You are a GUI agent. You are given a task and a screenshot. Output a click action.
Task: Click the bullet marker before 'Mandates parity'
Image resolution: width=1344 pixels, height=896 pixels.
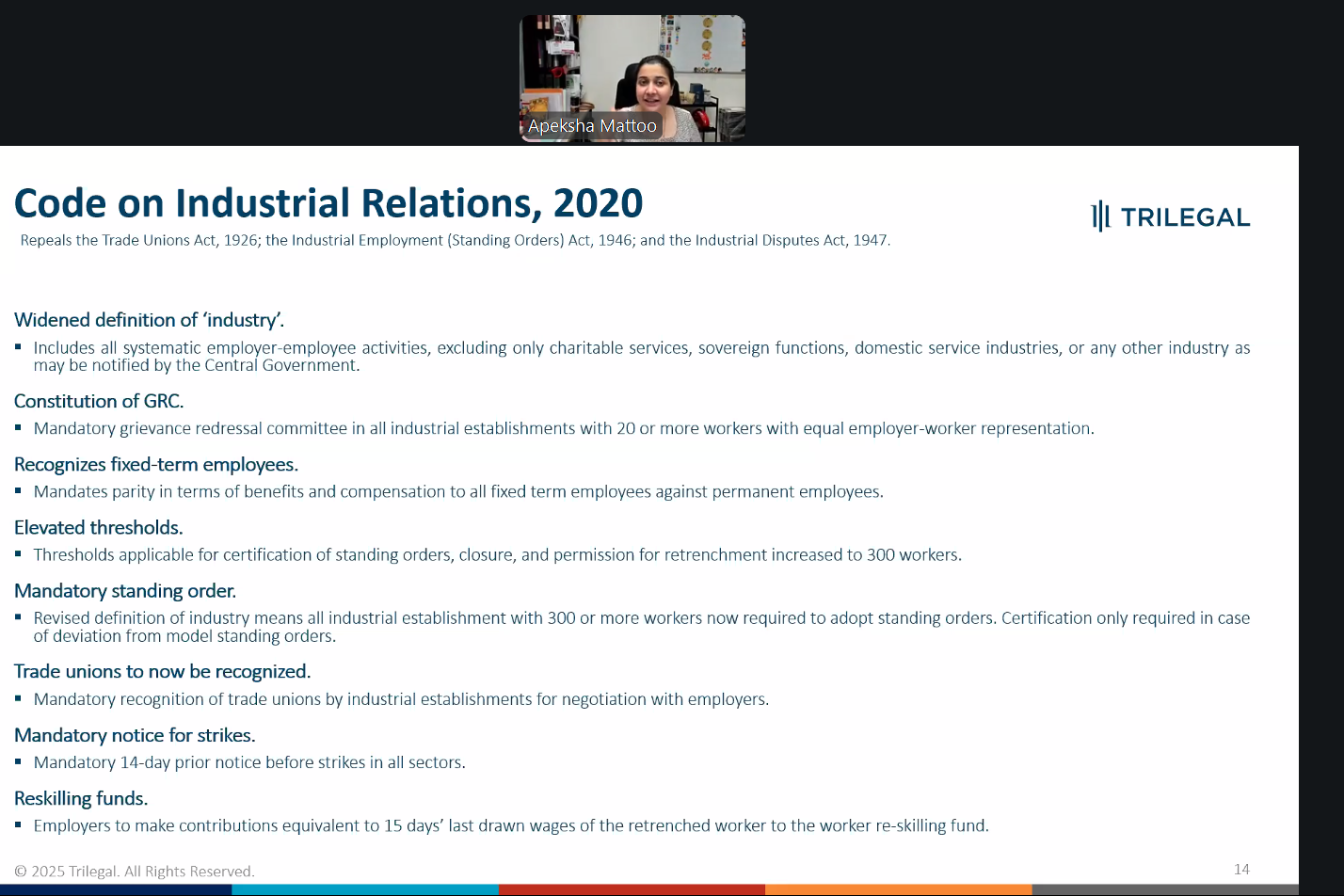click(19, 490)
